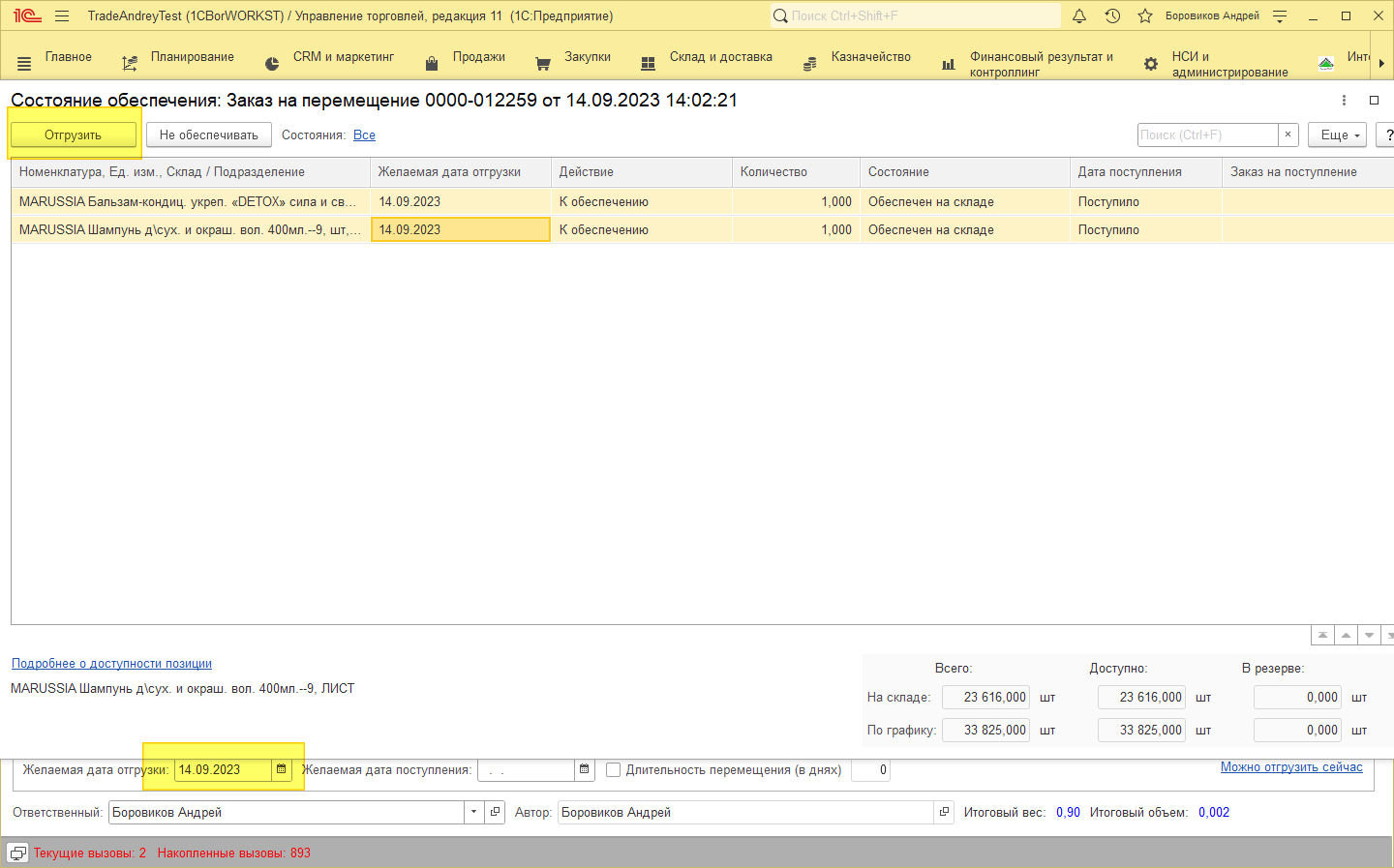Click the favorites star icon
Screen dimensions: 1394x868
click(x=1145, y=15)
